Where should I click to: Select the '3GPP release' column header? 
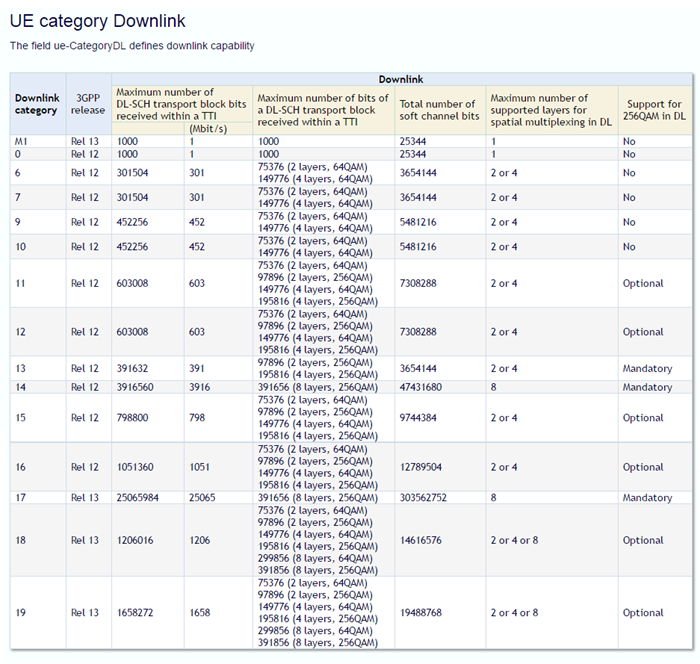(x=88, y=104)
